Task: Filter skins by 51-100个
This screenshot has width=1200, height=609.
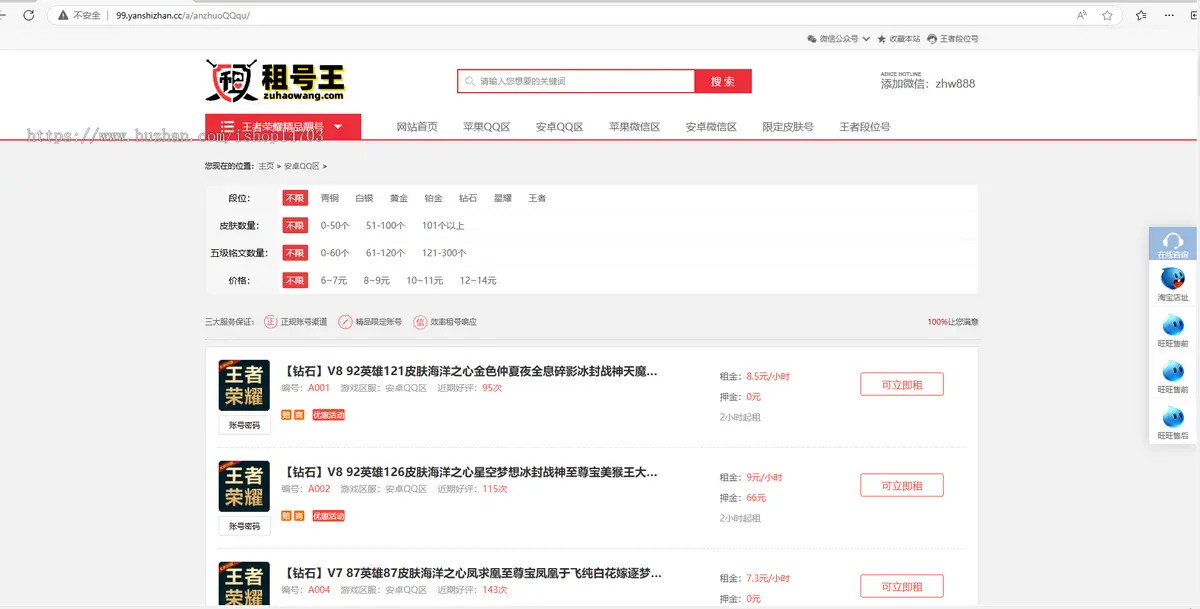Action: [x=385, y=226]
